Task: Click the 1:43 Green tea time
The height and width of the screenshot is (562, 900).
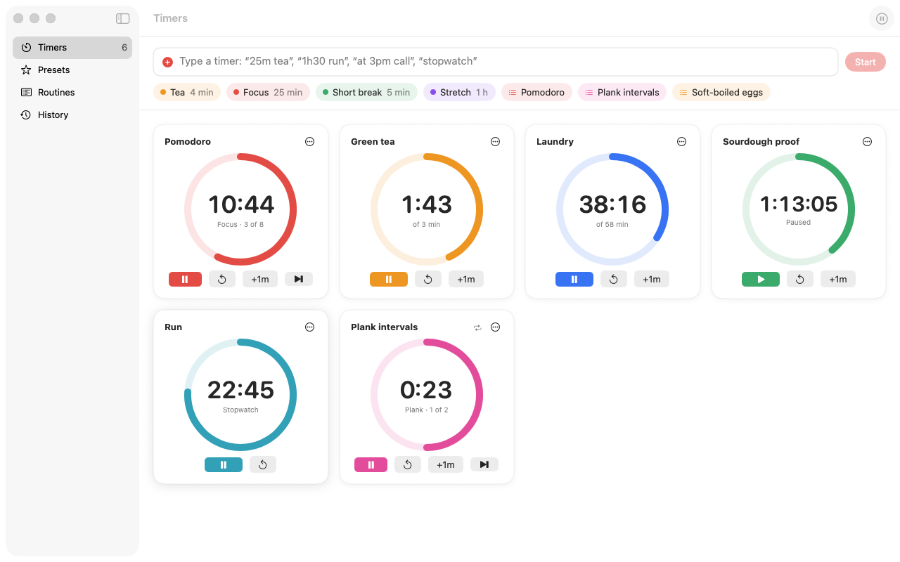Action: coord(427,204)
